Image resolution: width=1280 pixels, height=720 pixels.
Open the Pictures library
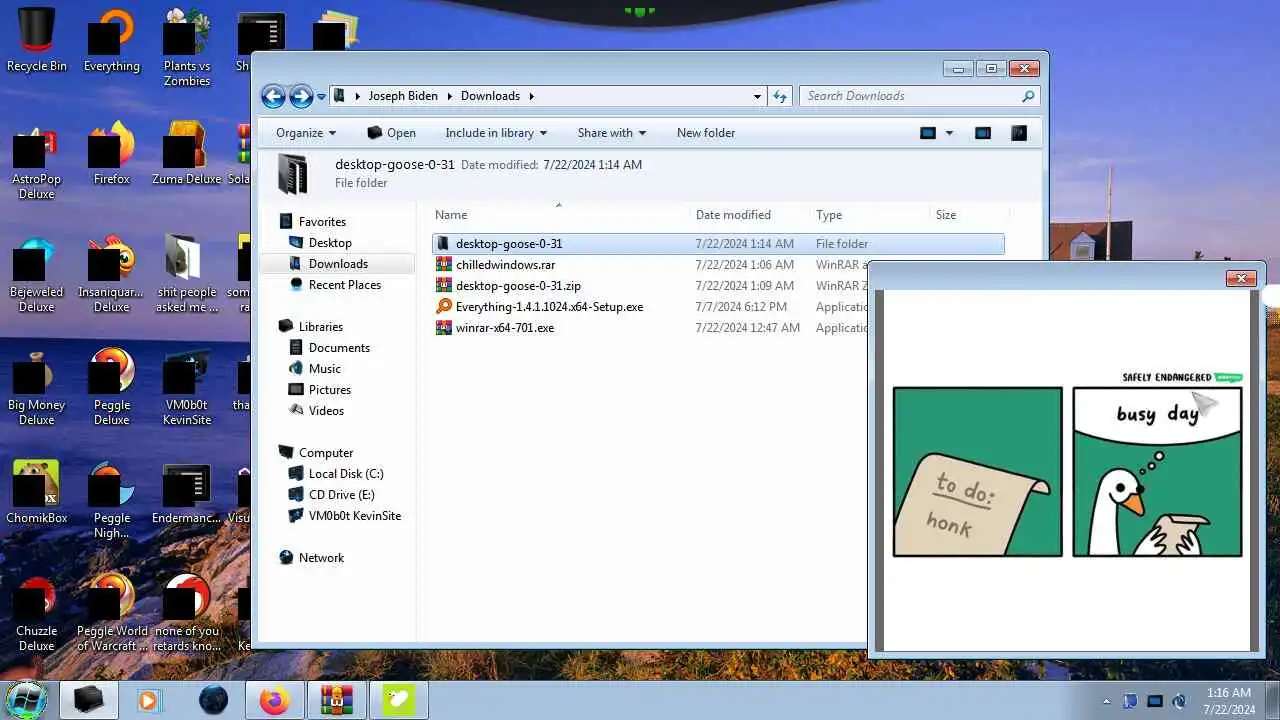point(330,390)
